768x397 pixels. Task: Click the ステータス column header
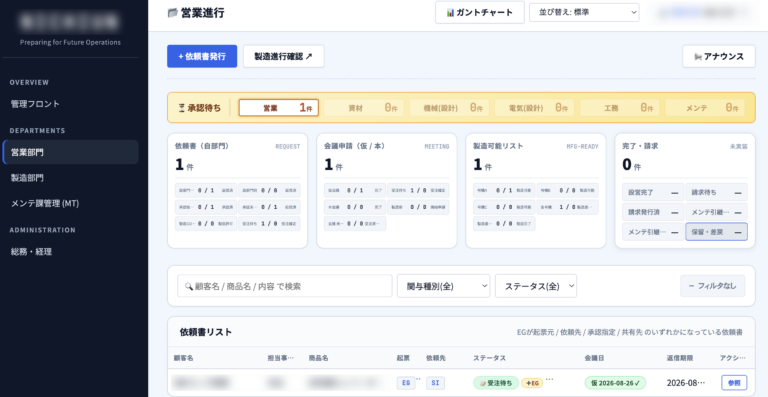pos(489,358)
